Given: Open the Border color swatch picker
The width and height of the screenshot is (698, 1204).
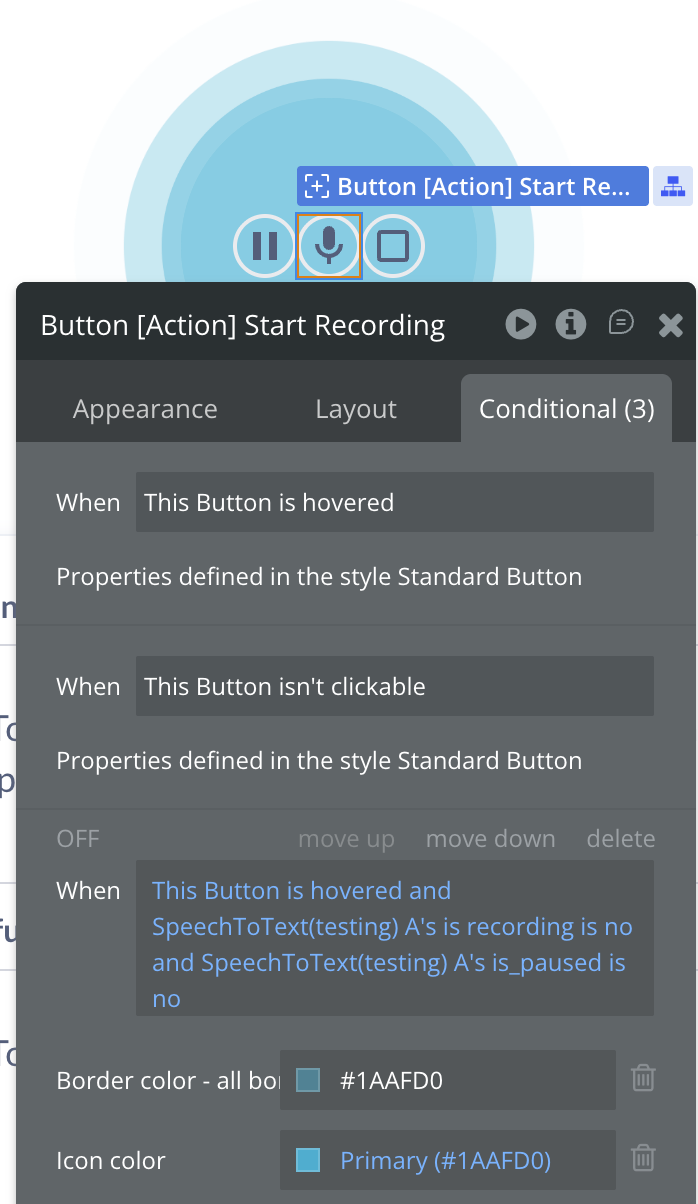Looking at the screenshot, I should tap(309, 1080).
